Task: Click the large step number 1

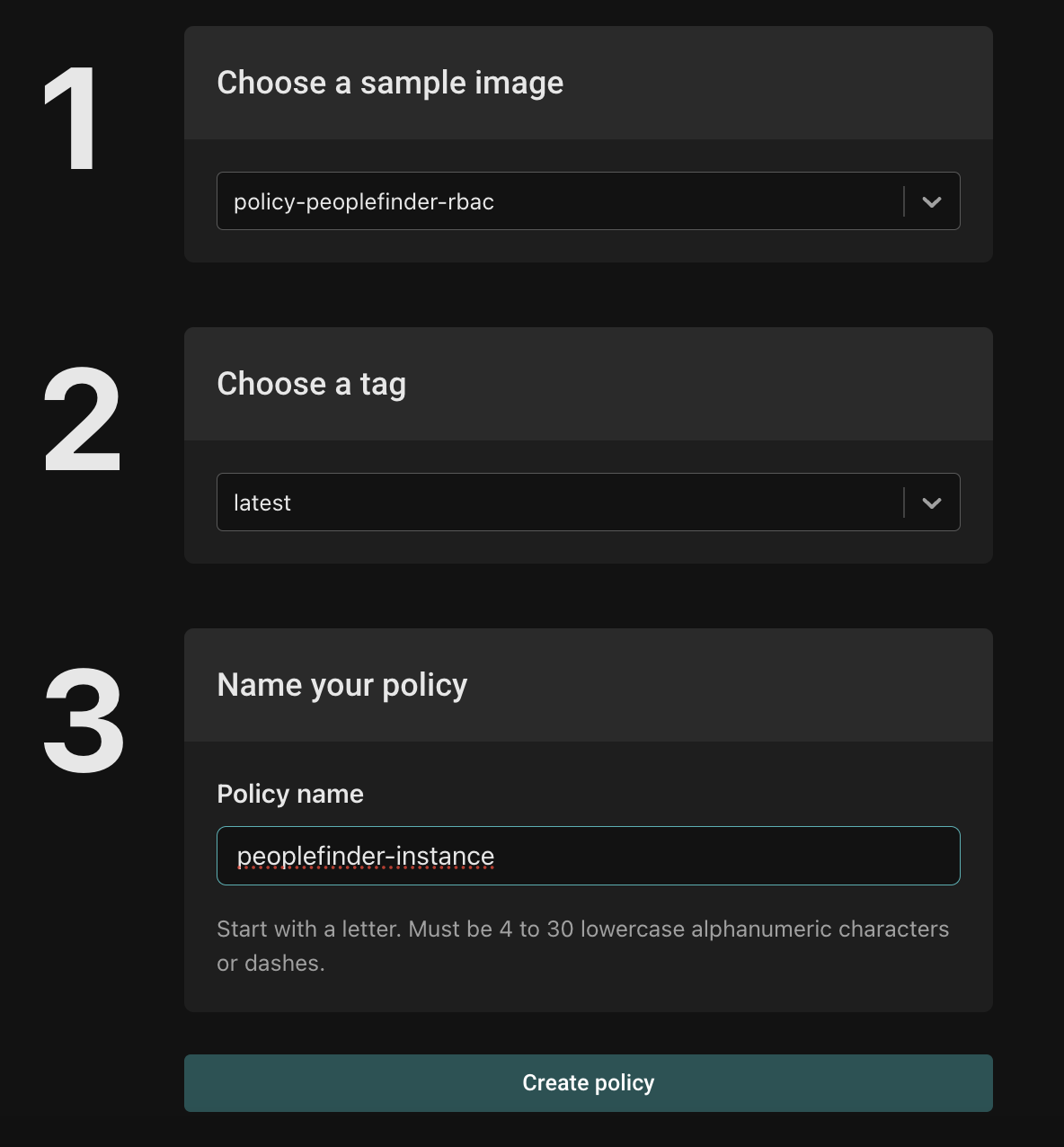Action: click(72, 120)
